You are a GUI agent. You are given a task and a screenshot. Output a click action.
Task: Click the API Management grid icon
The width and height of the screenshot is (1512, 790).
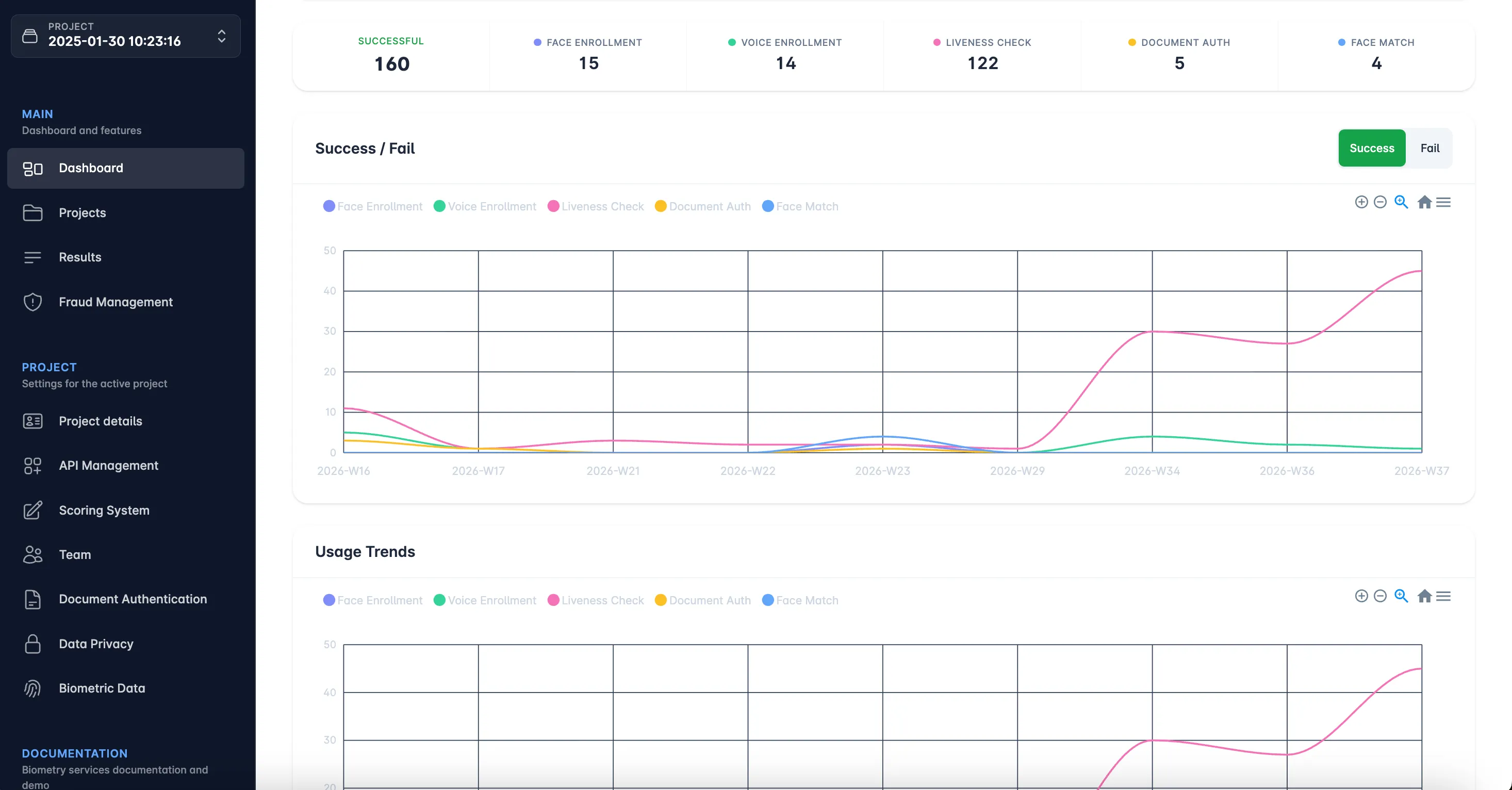click(x=33, y=466)
